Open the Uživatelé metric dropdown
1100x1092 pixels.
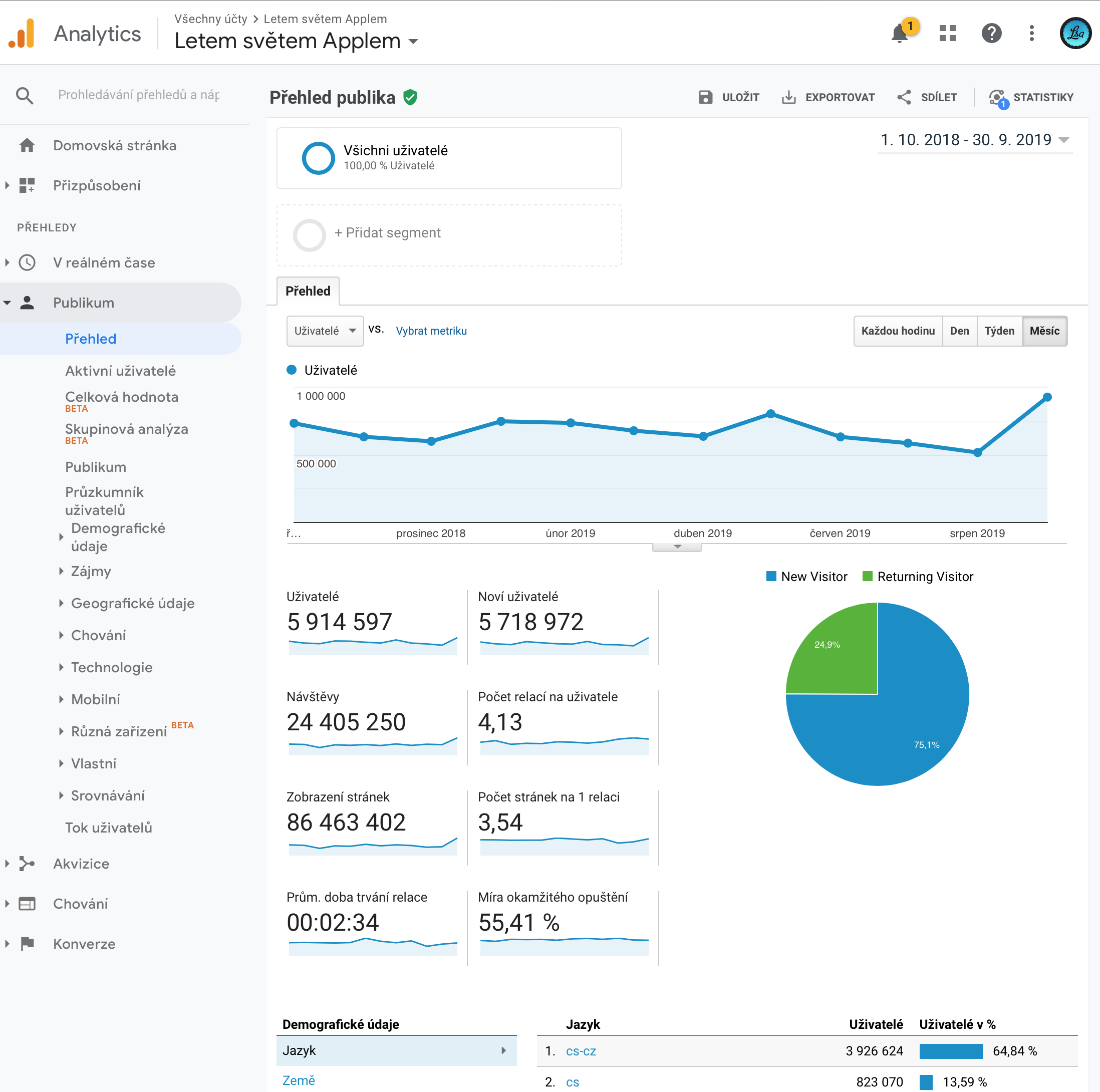(325, 331)
